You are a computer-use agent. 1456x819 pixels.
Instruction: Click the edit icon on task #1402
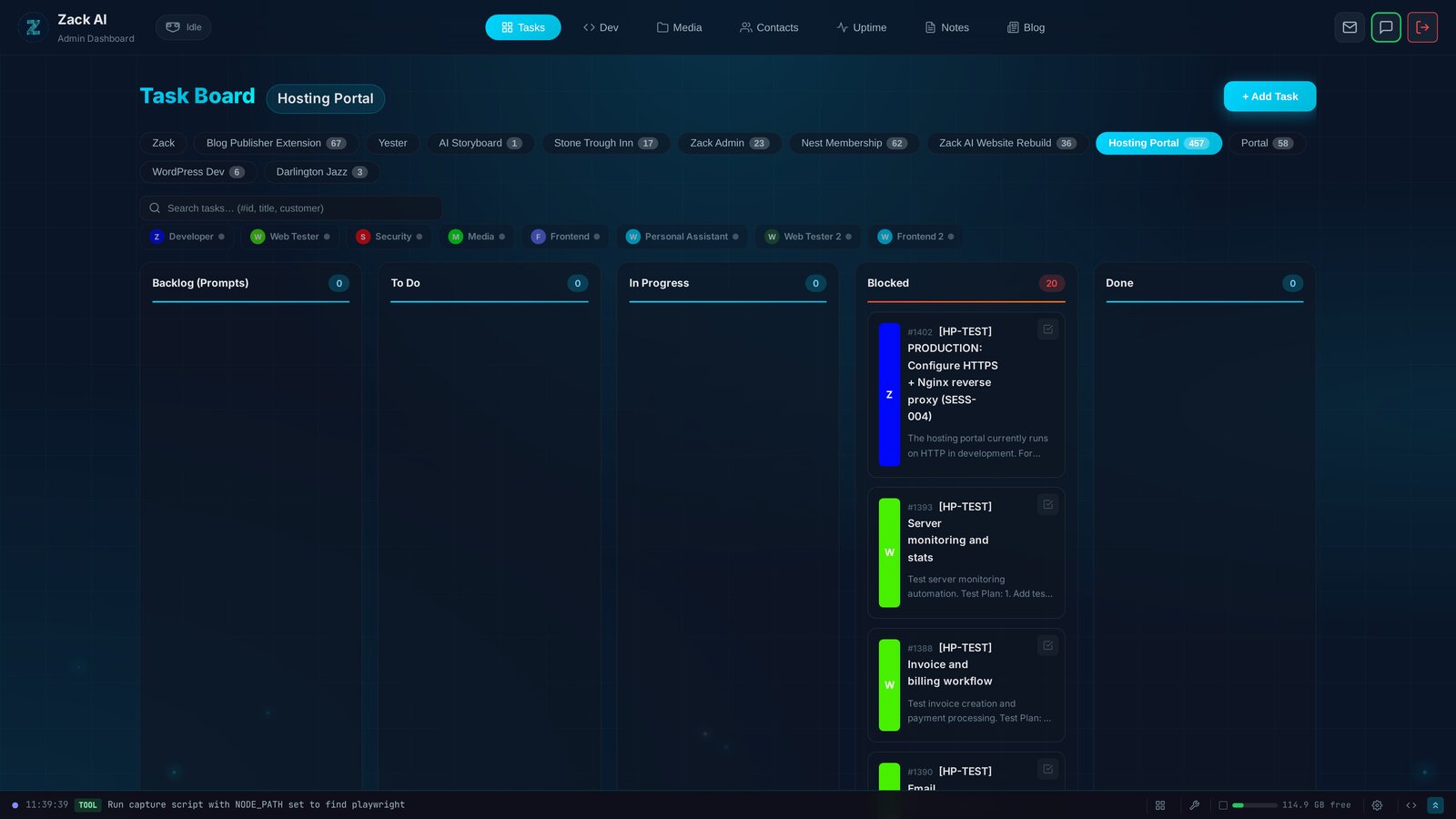pyautogui.click(x=1048, y=329)
